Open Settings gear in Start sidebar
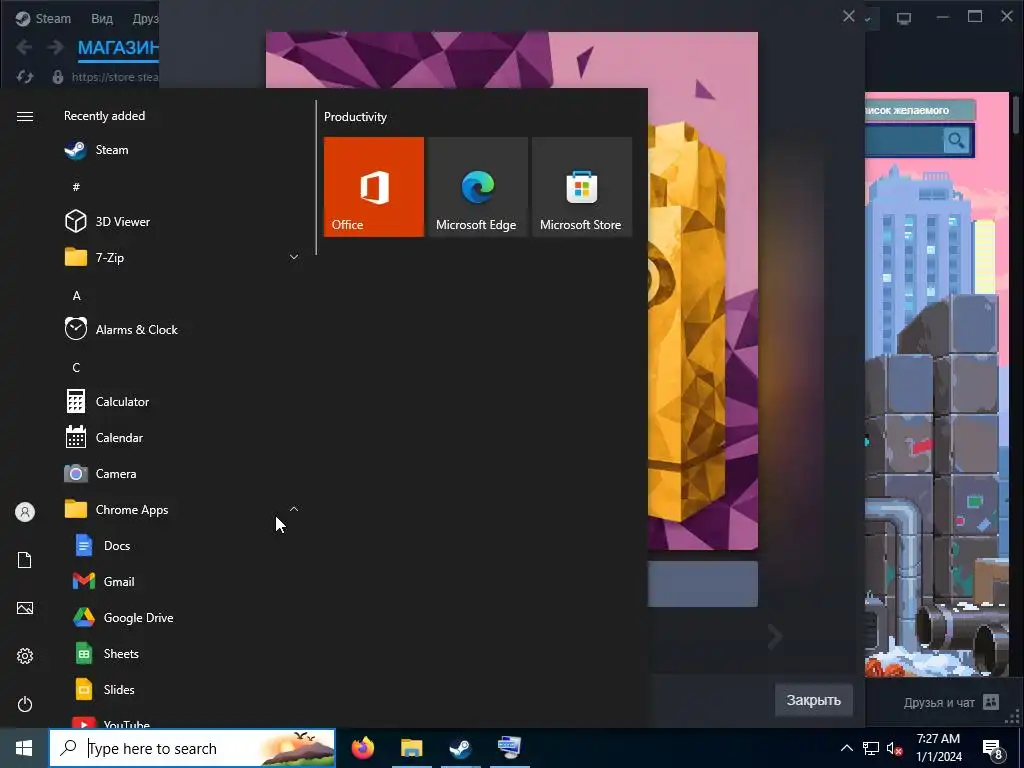Viewport: 1024px width, 768px height. click(25, 656)
